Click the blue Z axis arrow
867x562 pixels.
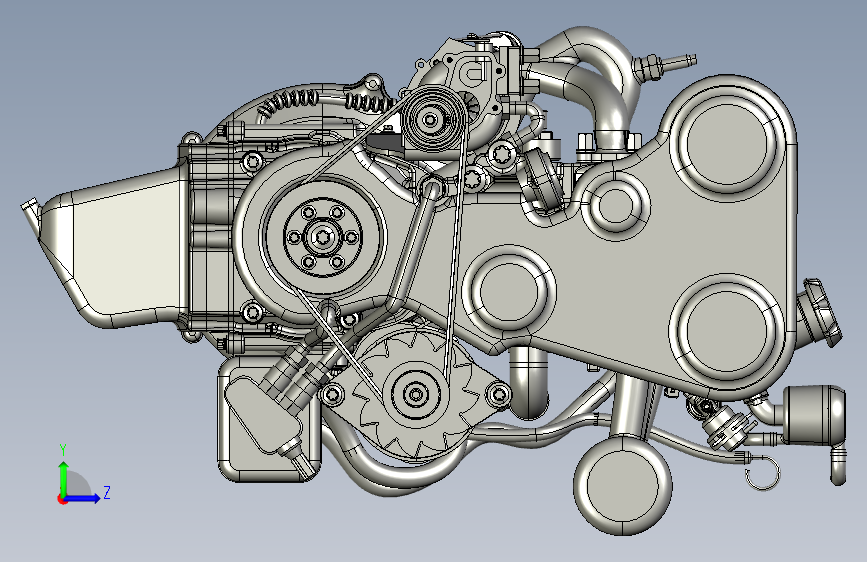(x=83, y=497)
